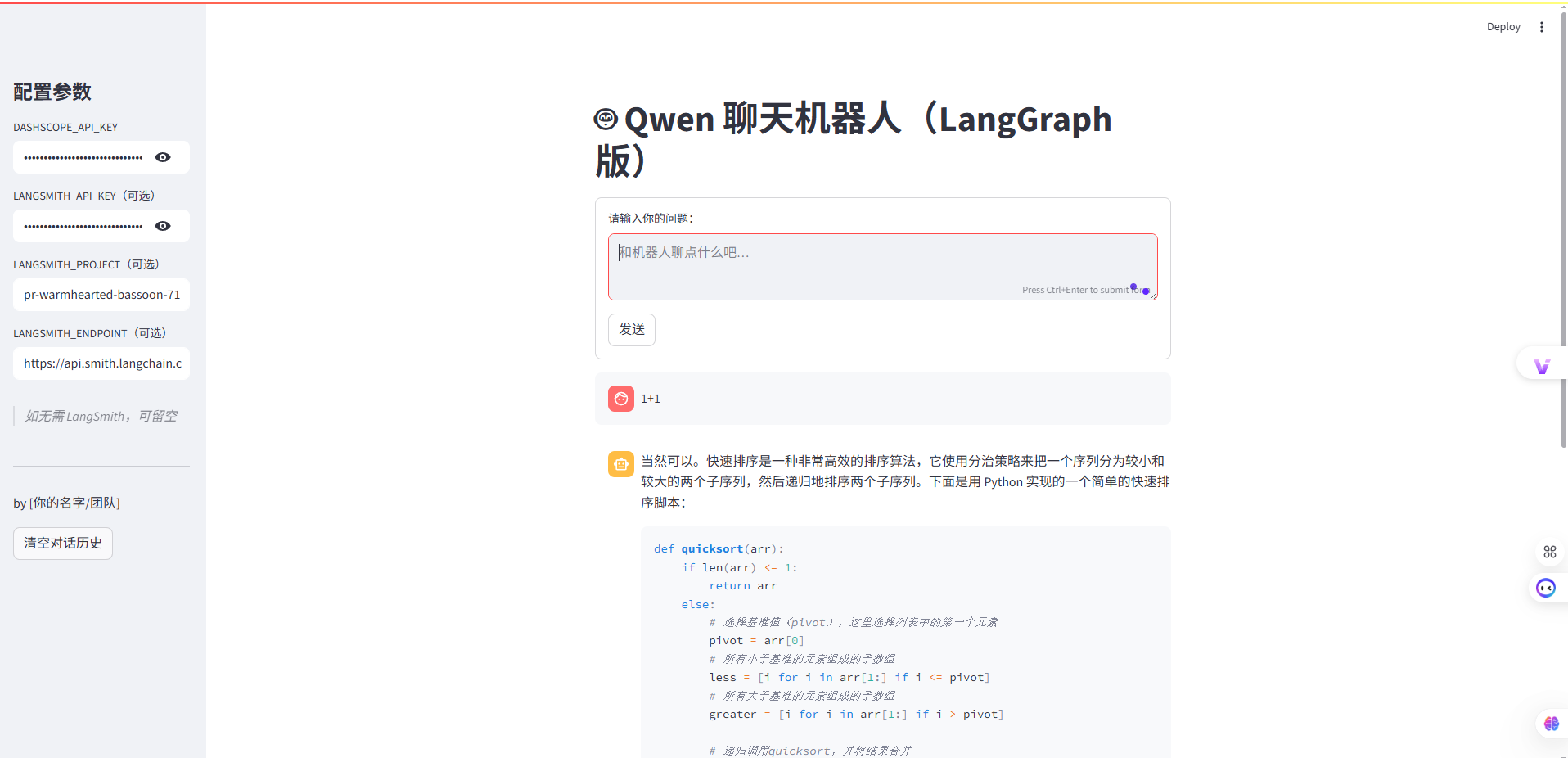Reveal the DASHSCOPE_API_KEY value with the eye toggle
This screenshot has height=758, width=1568.
pos(162,157)
